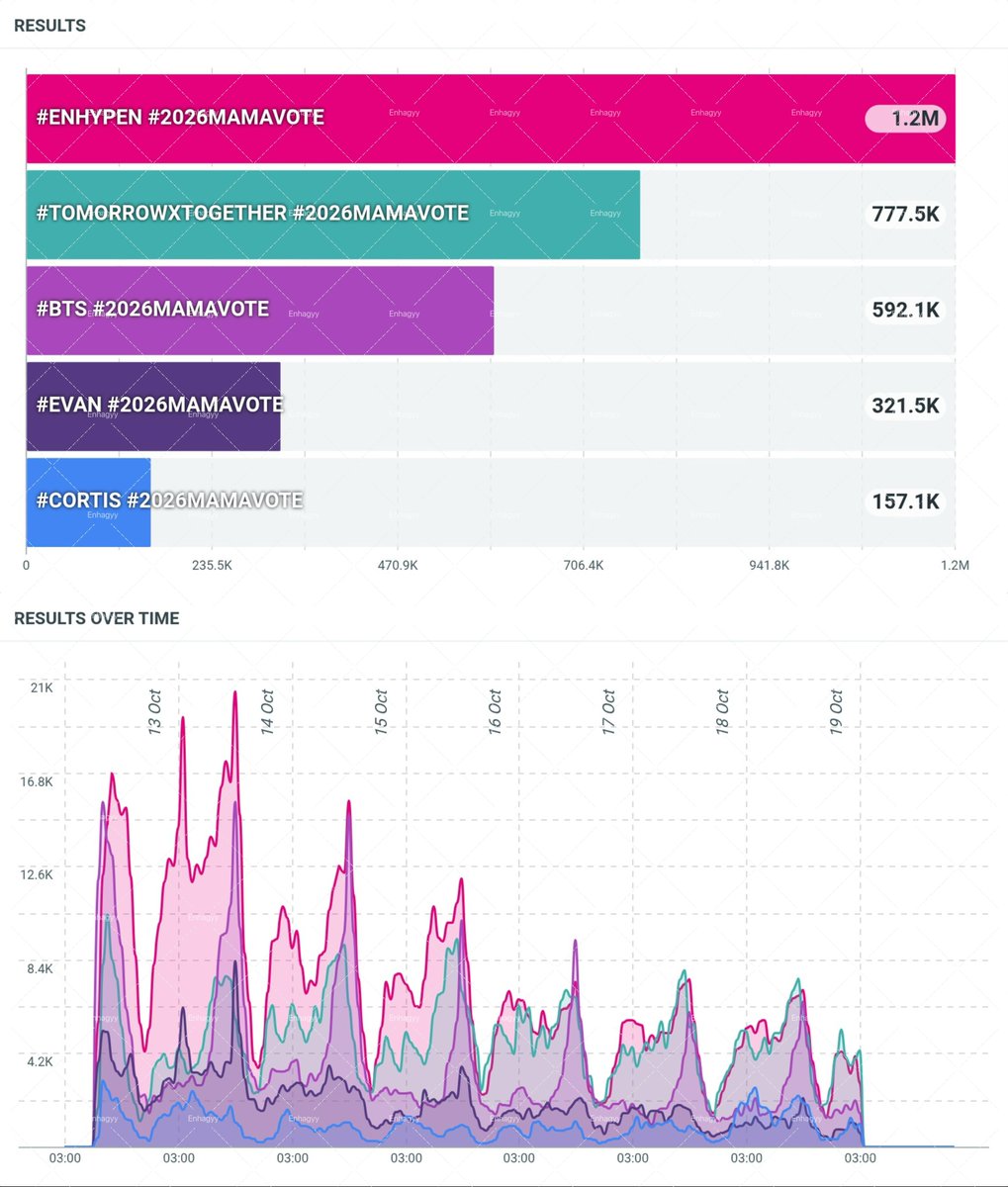Click the "#ENHYPEN #2026MAMAVOTE" bar label
This screenshot has height=1187, width=1008.
[180, 118]
